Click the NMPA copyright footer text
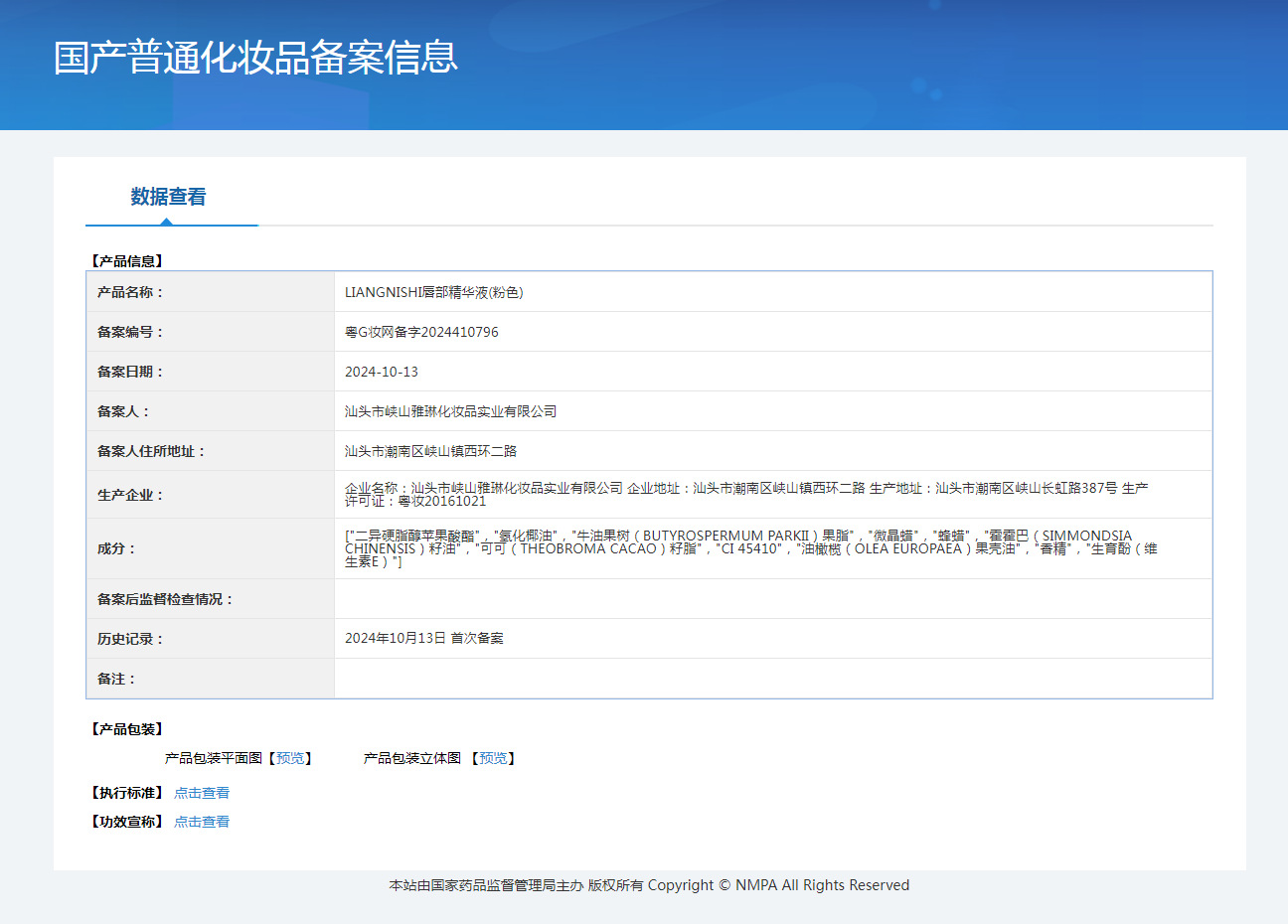Image resolution: width=1288 pixels, height=924 pixels. (x=649, y=885)
